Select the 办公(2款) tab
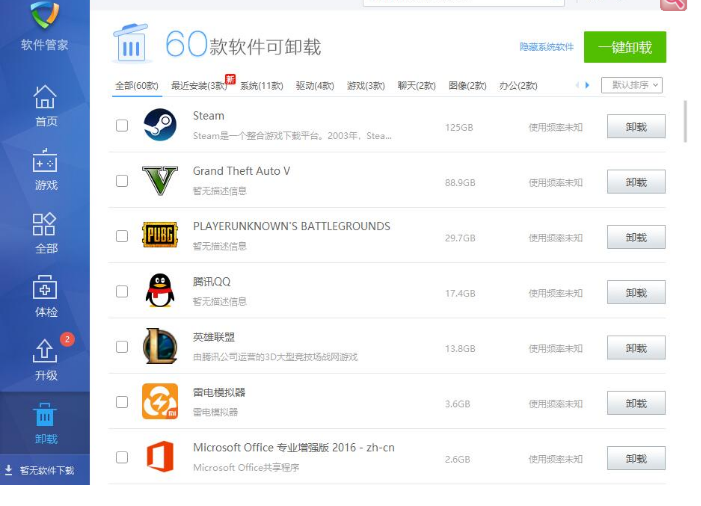The image size is (701, 506). point(518,85)
